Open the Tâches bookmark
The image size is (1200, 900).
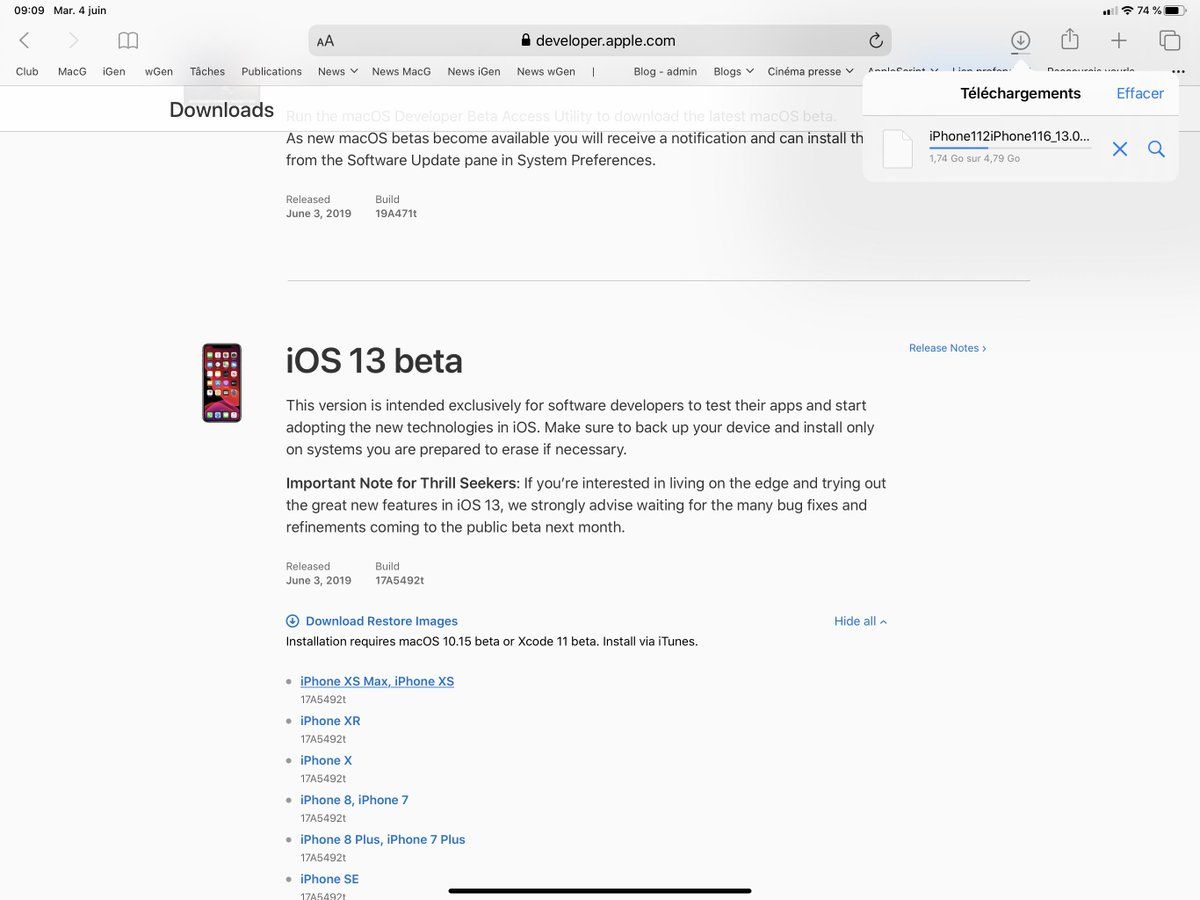207,72
